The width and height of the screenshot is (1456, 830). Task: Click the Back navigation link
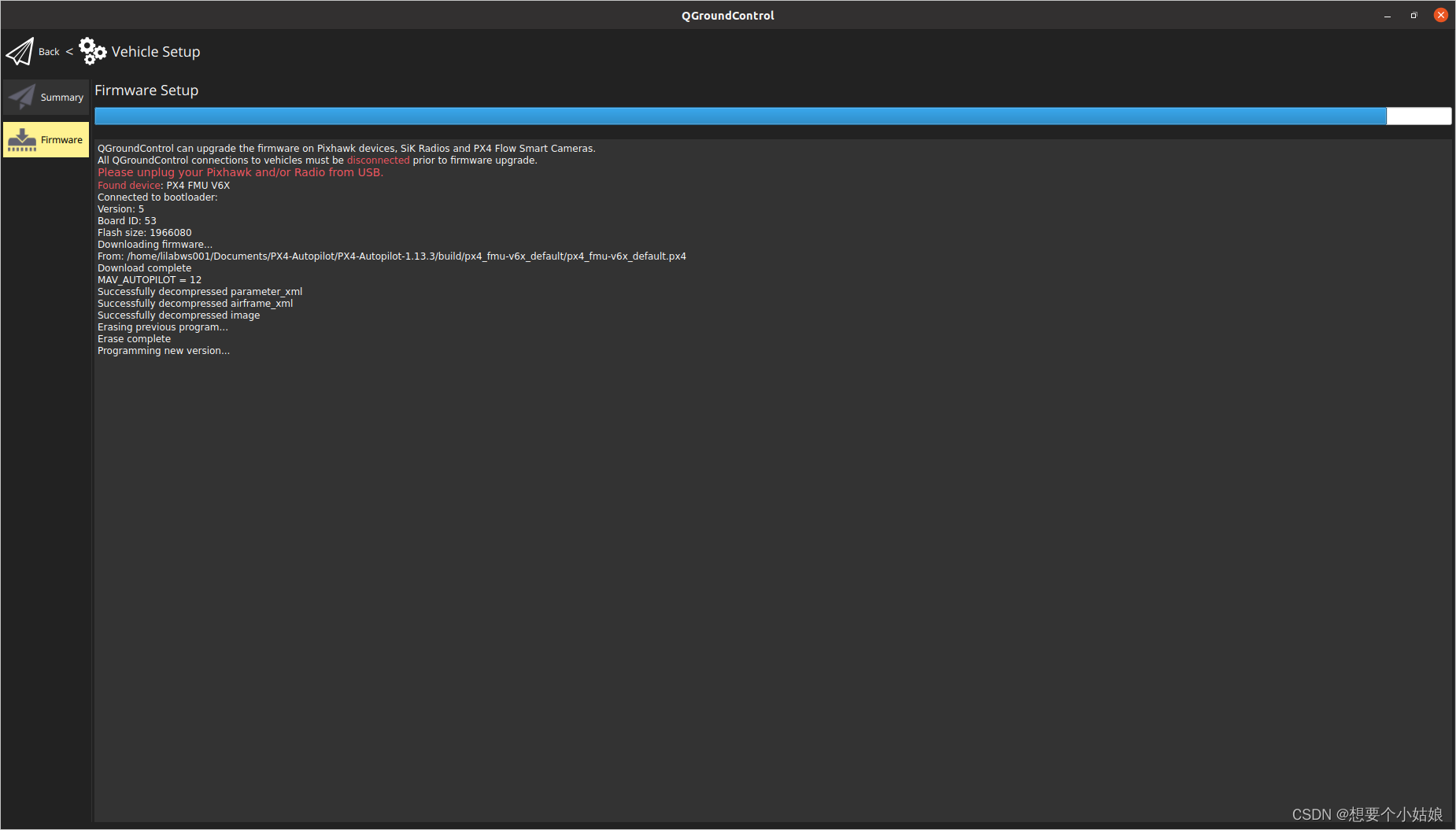49,51
